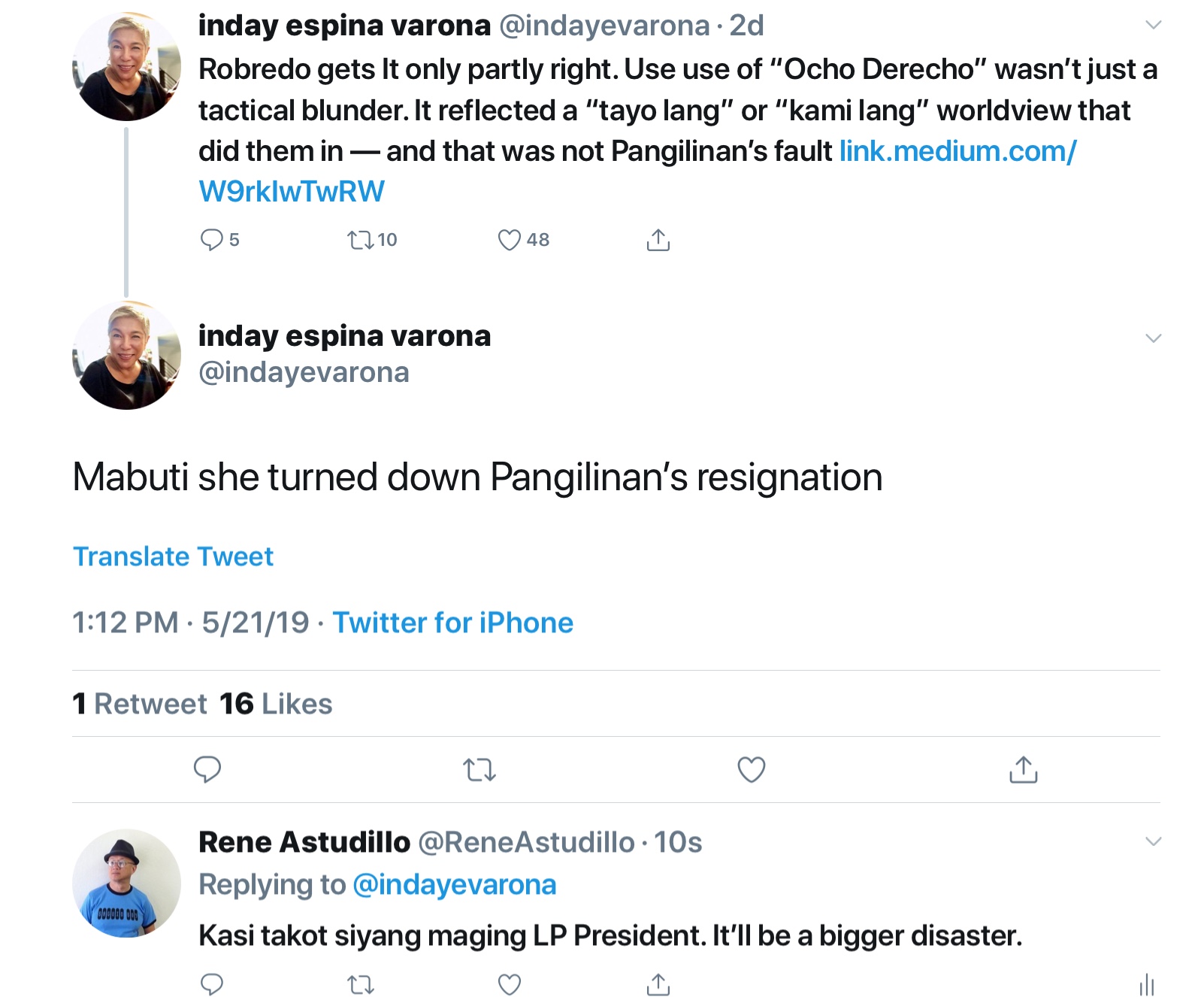Click Translate Tweet
1204x997 pixels.
(173, 556)
